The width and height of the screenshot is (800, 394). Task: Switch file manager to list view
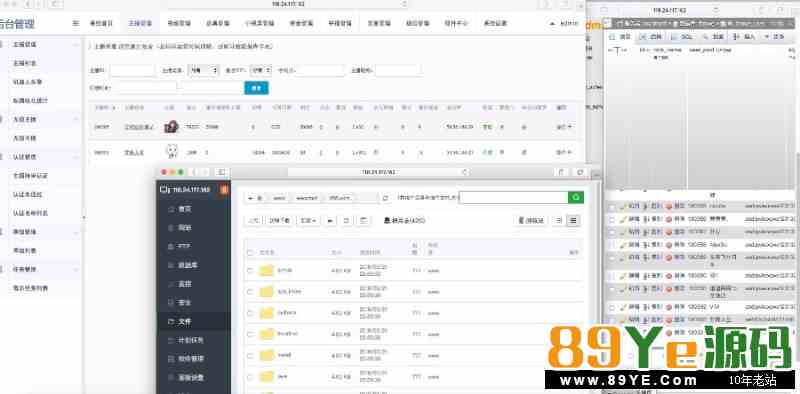point(573,220)
